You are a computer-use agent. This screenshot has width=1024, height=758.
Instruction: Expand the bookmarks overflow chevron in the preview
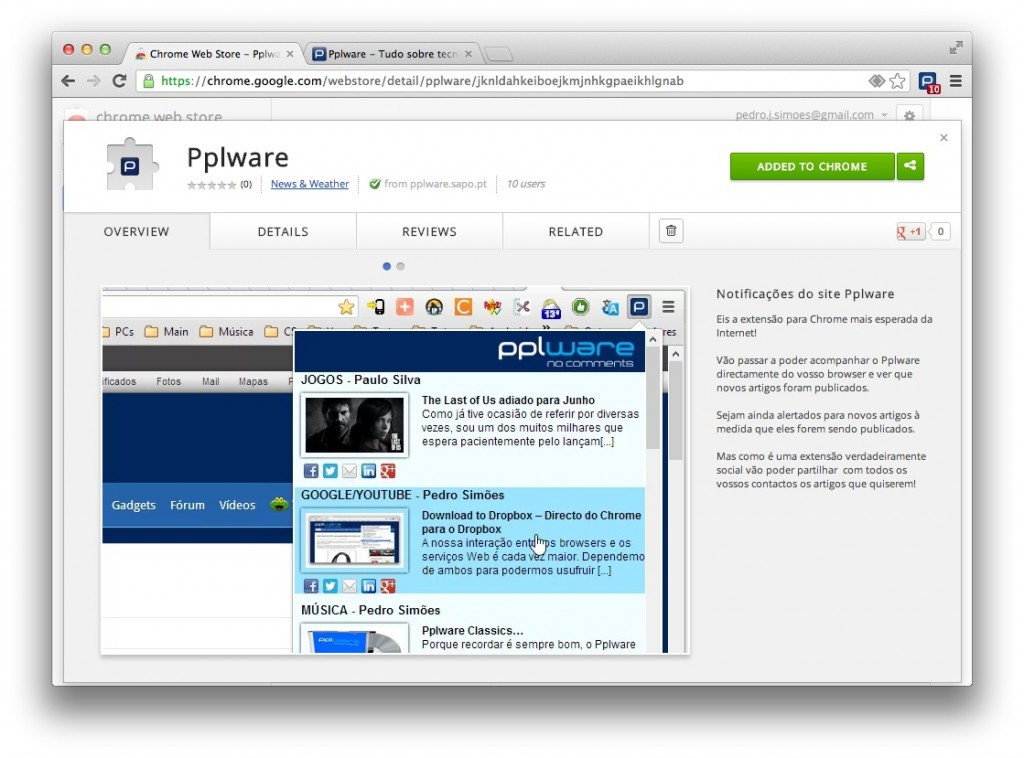(546, 329)
